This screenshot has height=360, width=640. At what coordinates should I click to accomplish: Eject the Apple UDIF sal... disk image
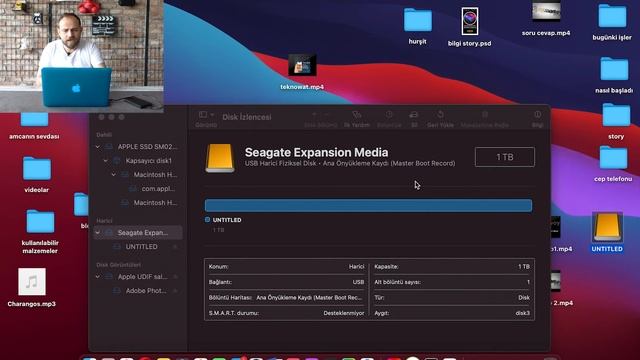coord(175,277)
